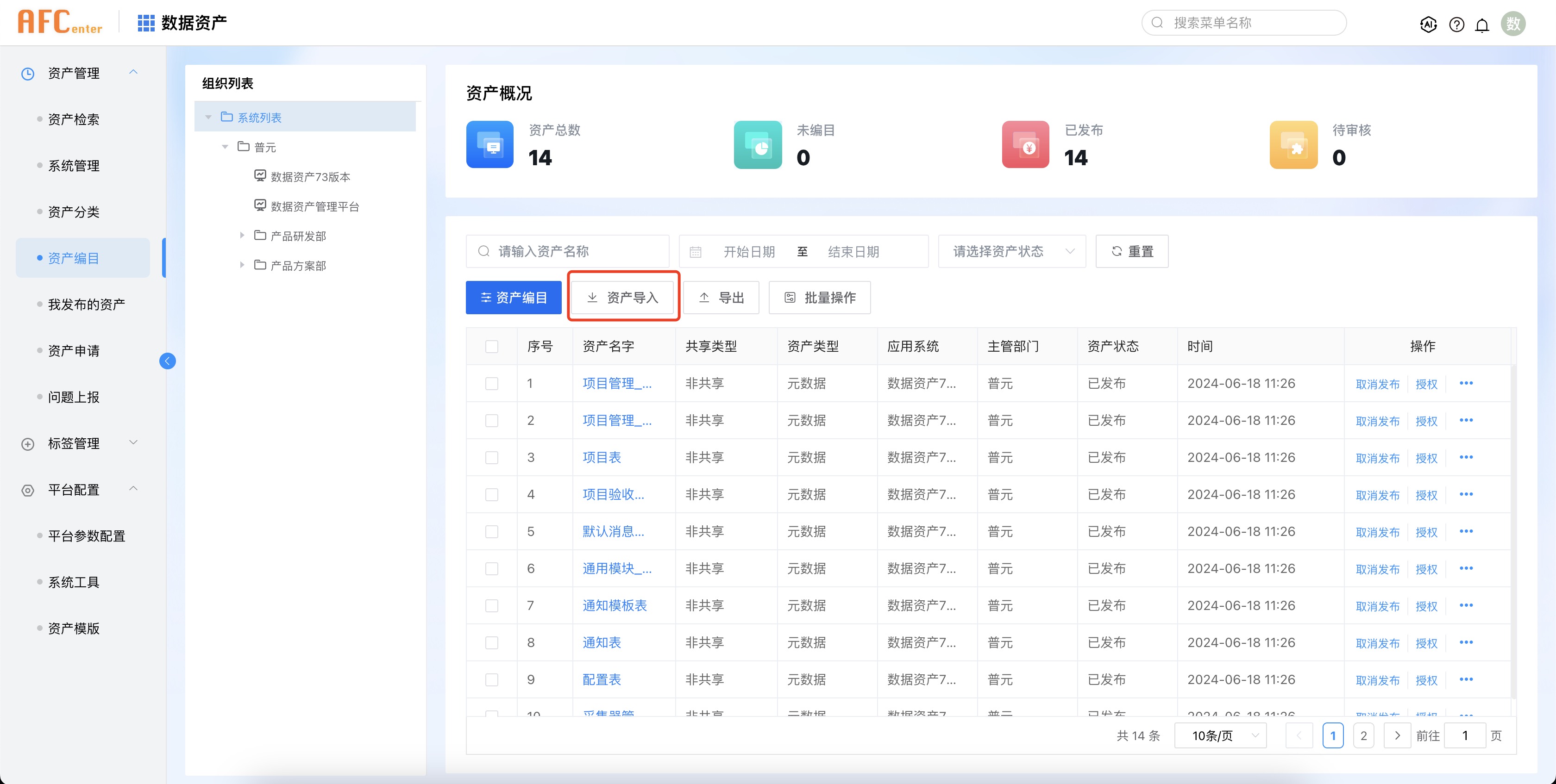Image resolution: width=1556 pixels, height=784 pixels.
Task: Check the row 2 checkbox
Action: coord(492,421)
